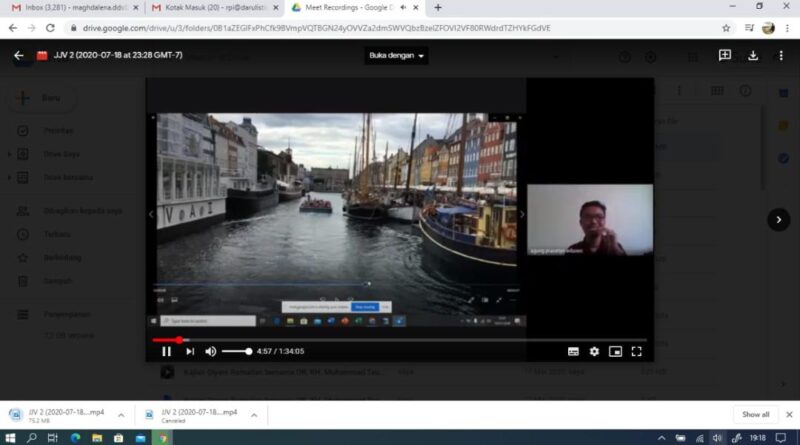Expand options for first downloaded mp4
Viewport: 800px width, 445px height.
tap(121, 414)
